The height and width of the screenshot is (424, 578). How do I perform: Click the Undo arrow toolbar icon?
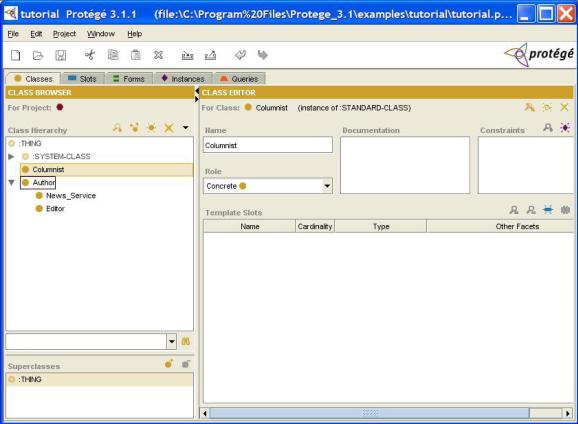(240, 55)
